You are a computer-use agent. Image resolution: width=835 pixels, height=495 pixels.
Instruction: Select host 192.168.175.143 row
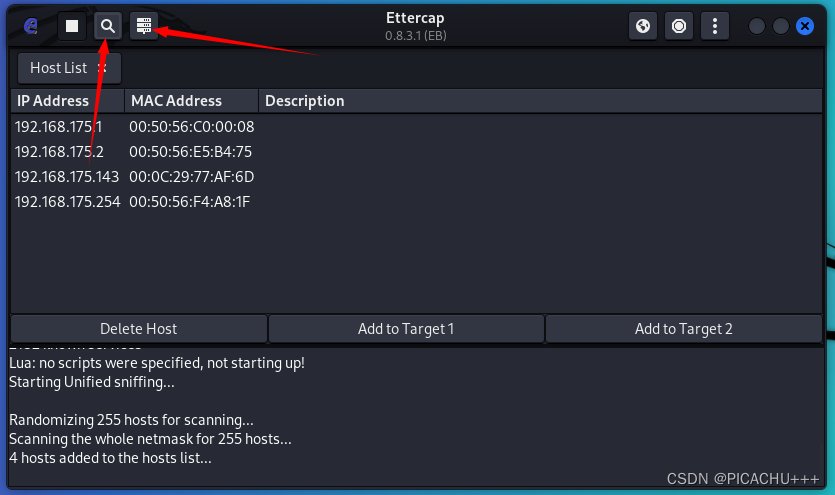coord(67,177)
